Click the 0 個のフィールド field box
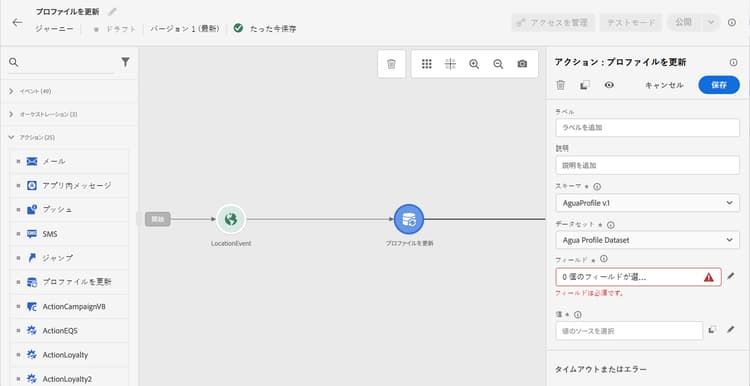 pos(639,277)
